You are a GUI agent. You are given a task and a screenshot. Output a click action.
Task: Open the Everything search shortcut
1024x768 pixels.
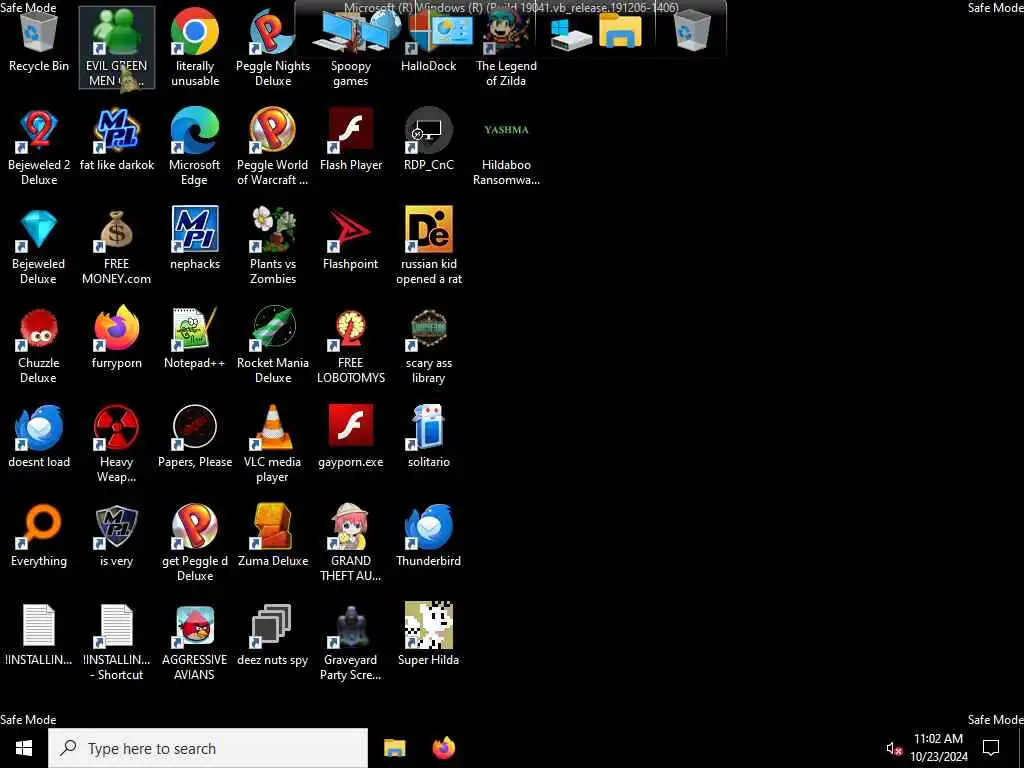tap(39, 536)
